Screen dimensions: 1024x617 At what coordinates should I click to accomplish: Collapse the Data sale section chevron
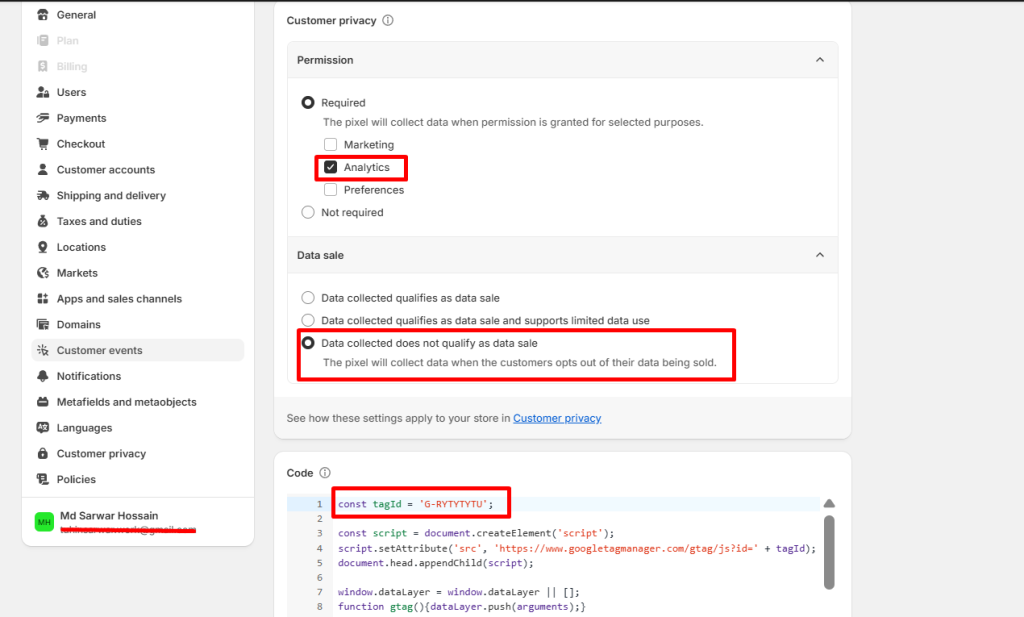click(x=820, y=255)
